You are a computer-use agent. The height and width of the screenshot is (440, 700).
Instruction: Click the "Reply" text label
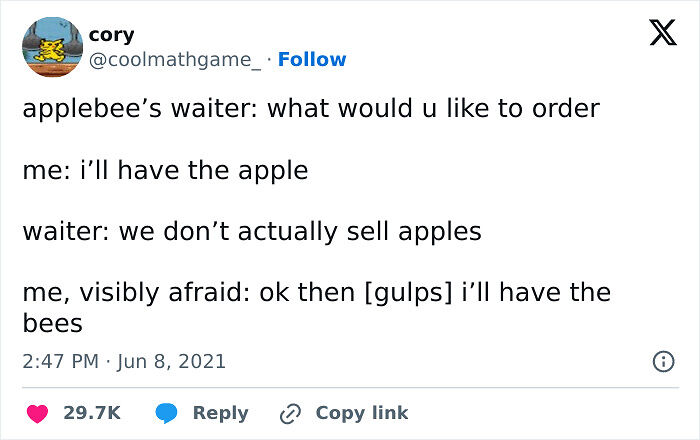pyautogui.click(x=222, y=412)
